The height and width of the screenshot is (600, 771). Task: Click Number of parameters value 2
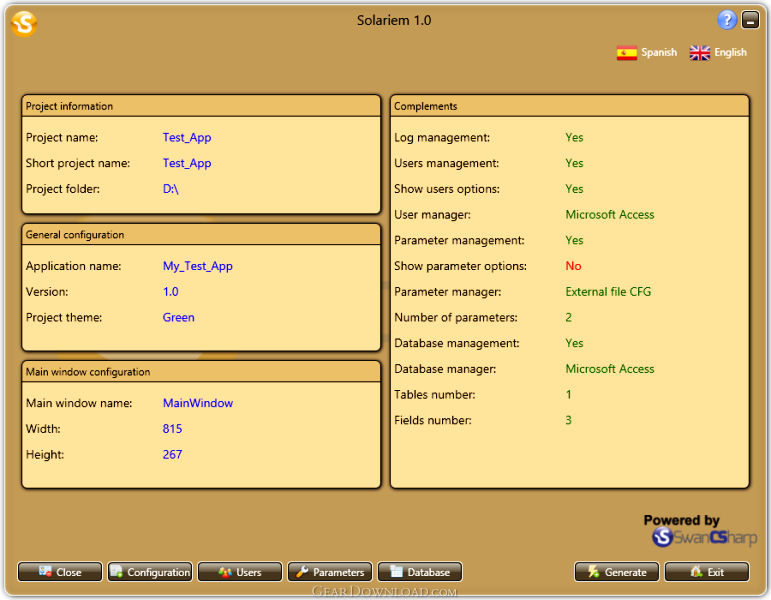pos(568,317)
